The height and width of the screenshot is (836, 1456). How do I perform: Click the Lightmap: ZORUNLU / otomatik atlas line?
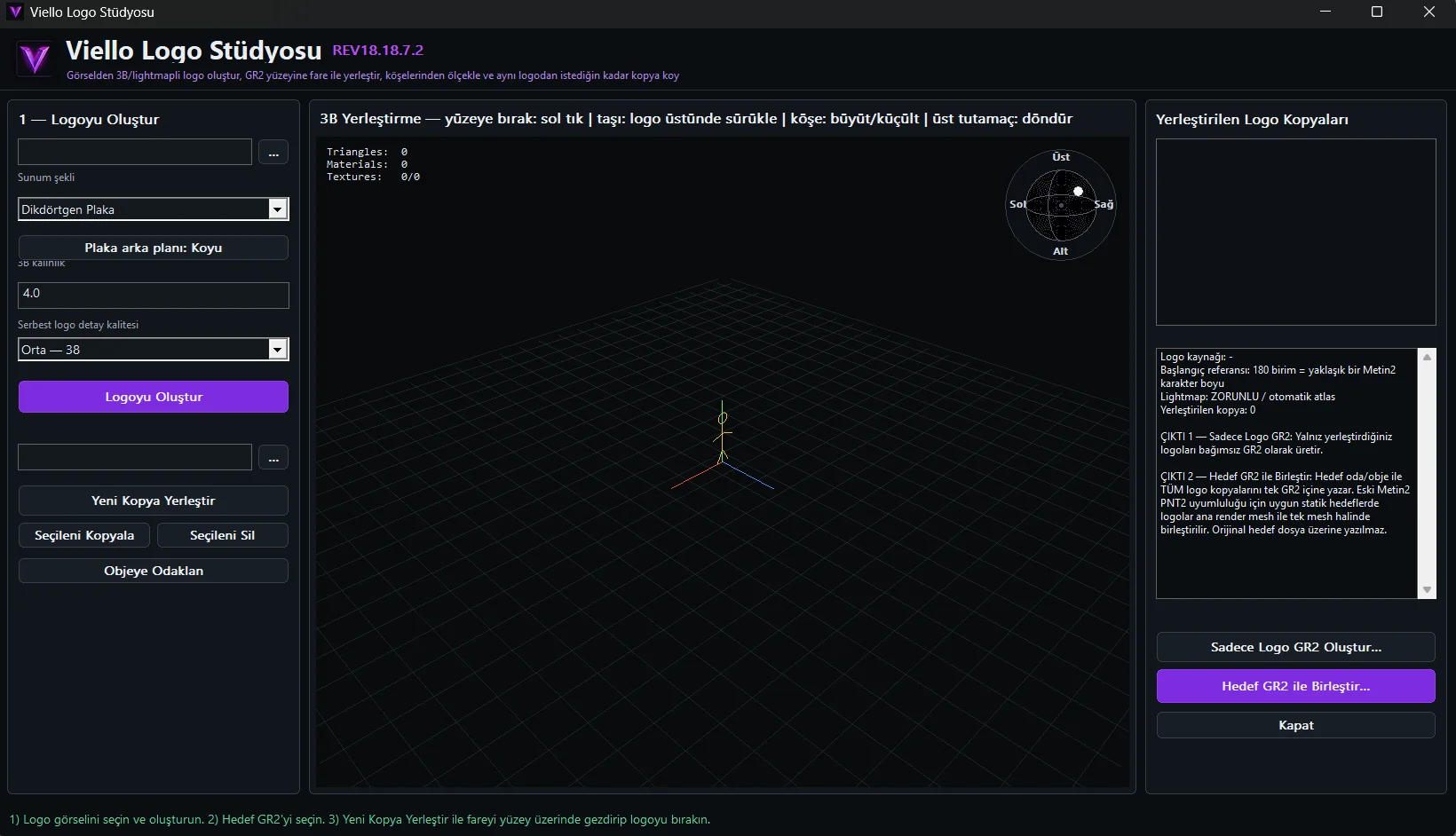(x=1247, y=397)
